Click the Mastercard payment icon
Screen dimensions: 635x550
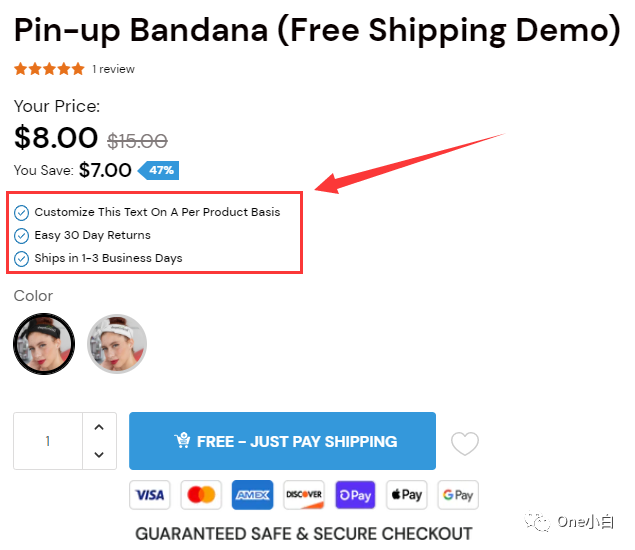(x=201, y=495)
